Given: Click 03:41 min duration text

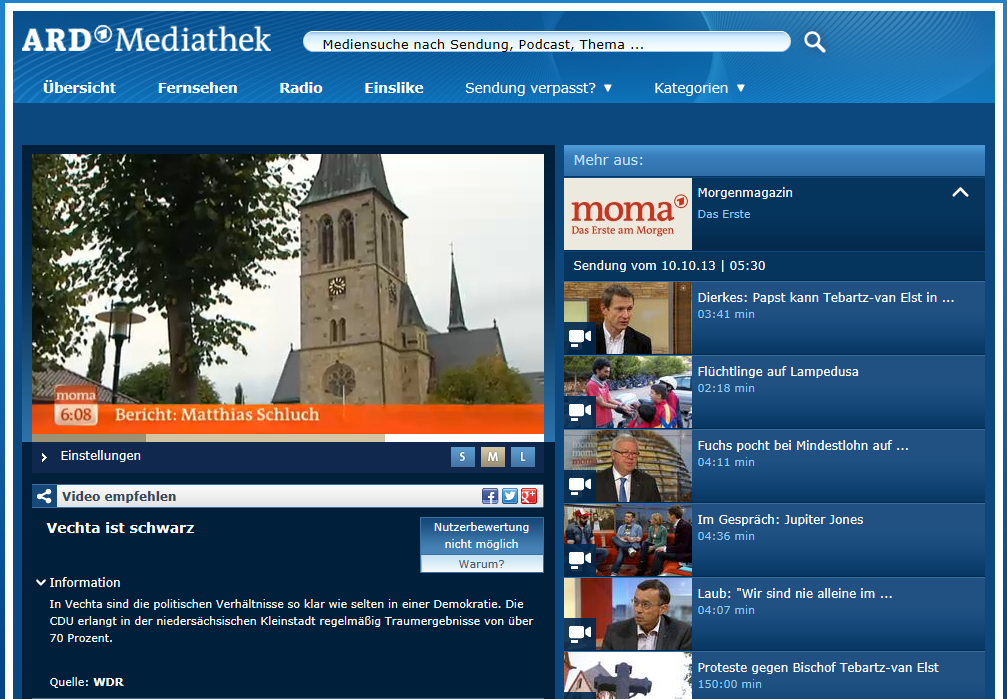Looking at the screenshot, I should pos(726,314).
